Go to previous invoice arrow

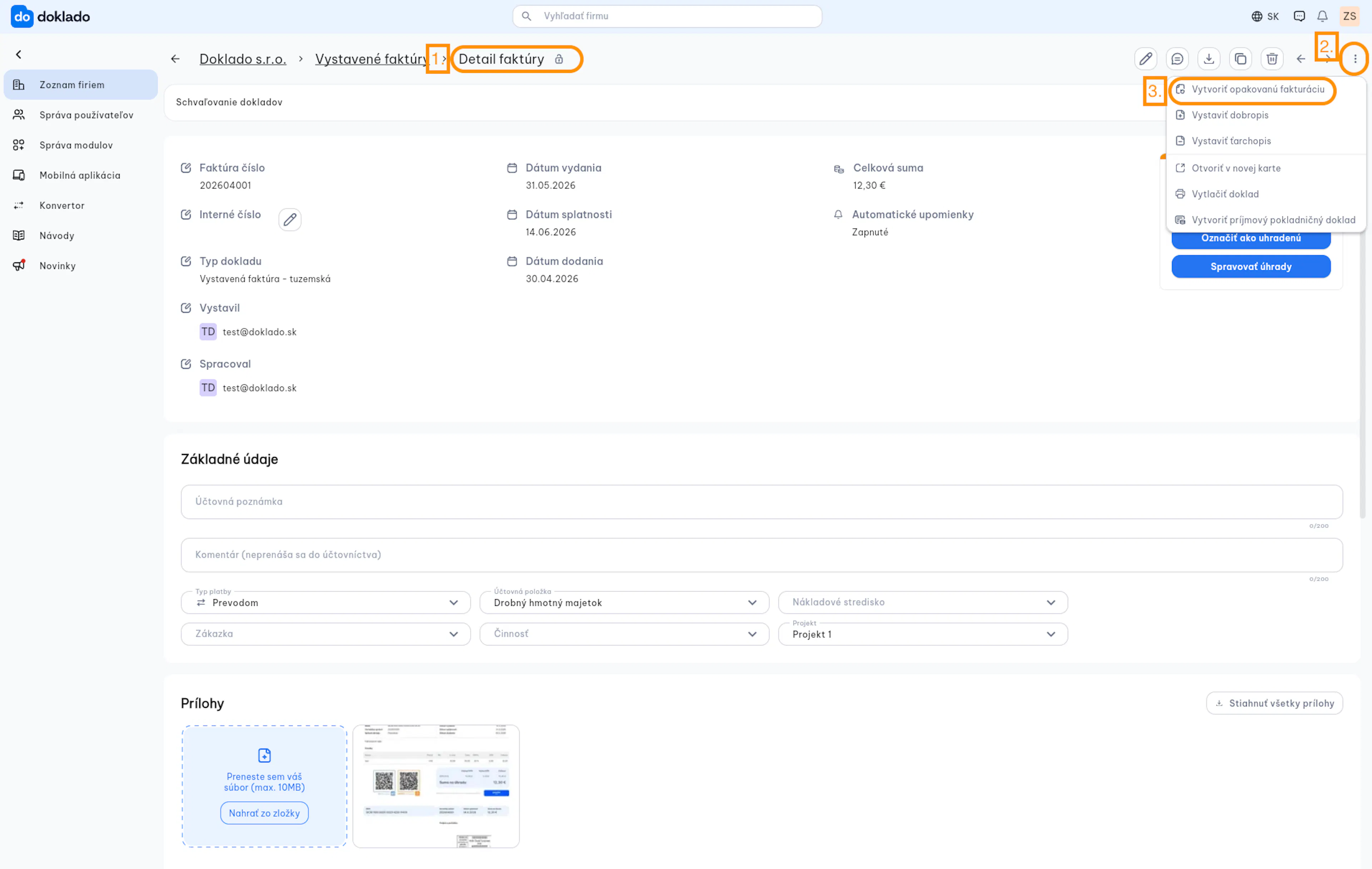coord(1301,59)
